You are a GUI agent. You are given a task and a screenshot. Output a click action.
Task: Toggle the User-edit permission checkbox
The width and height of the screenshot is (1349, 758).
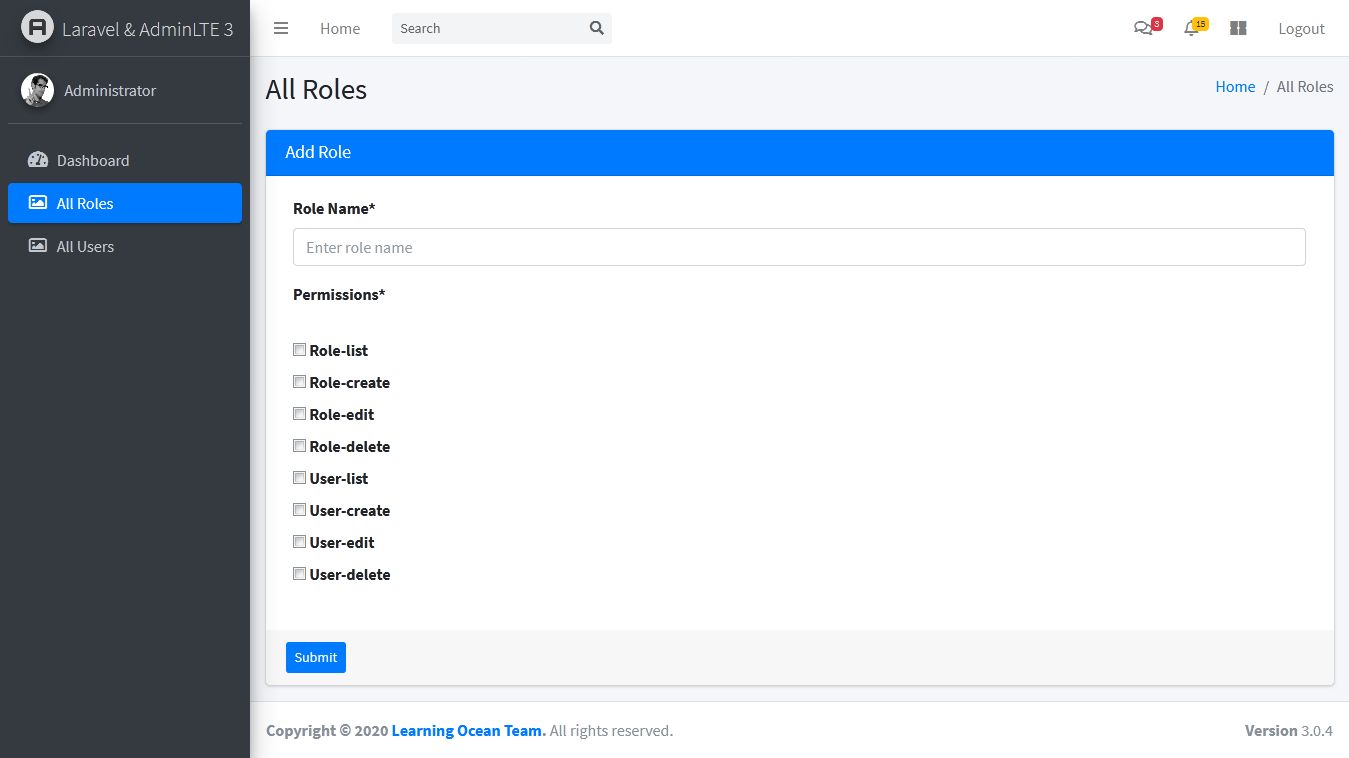[x=299, y=542]
